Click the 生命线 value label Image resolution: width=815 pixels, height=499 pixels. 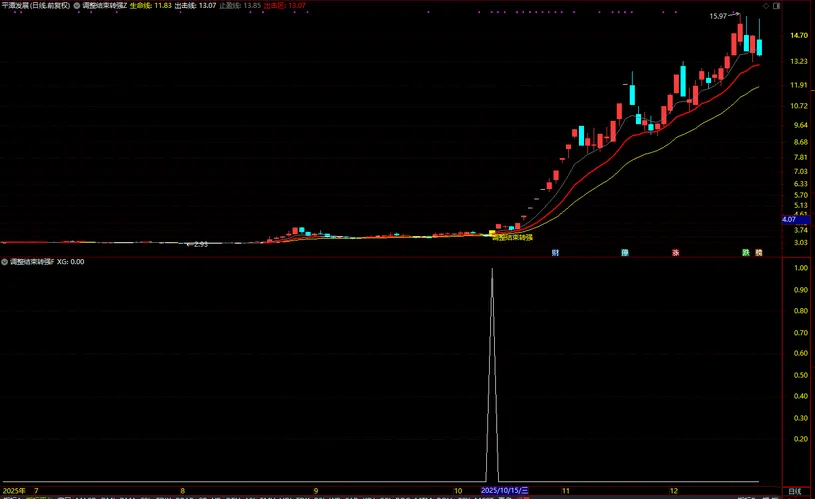click(150, 5)
